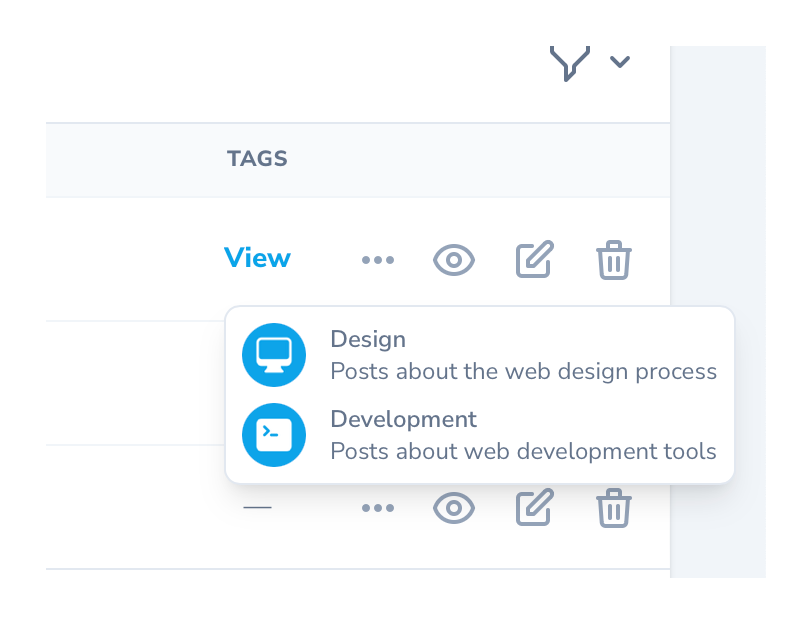Edit the top row post with pencil icon
Screen dimensions: 812x624
(x=534, y=259)
